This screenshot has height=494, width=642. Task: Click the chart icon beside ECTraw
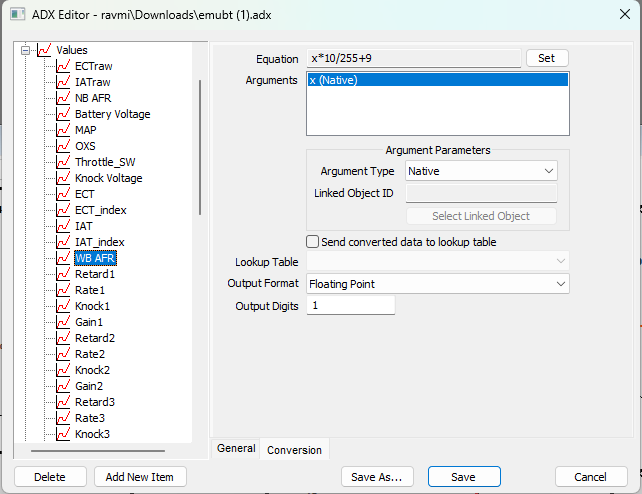(64, 66)
